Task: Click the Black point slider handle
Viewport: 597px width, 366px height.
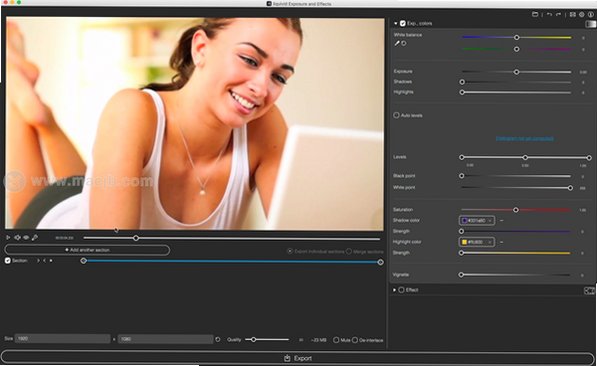Action: point(462,176)
